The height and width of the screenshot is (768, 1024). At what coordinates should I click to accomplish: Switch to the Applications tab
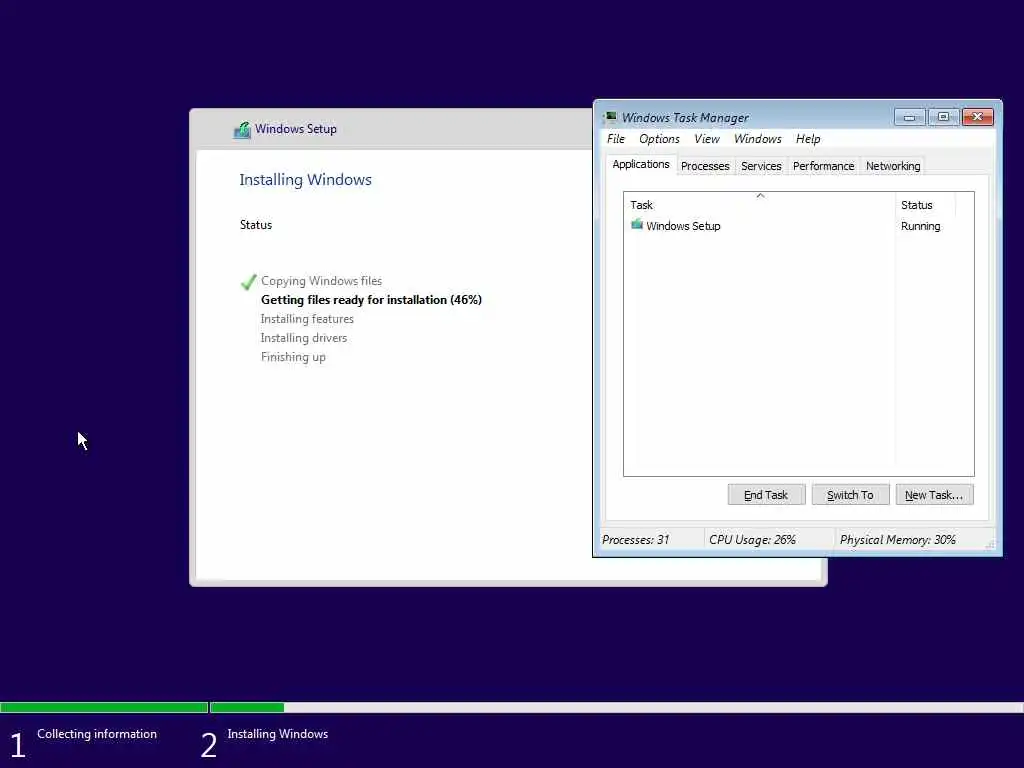coord(641,165)
